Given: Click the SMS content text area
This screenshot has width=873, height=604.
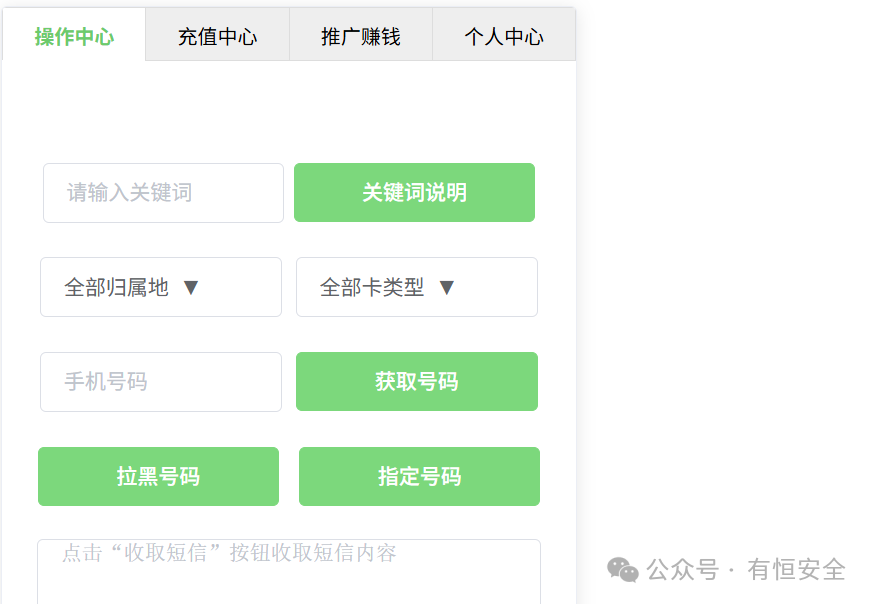Looking at the screenshot, I should [x=289, y=572].
